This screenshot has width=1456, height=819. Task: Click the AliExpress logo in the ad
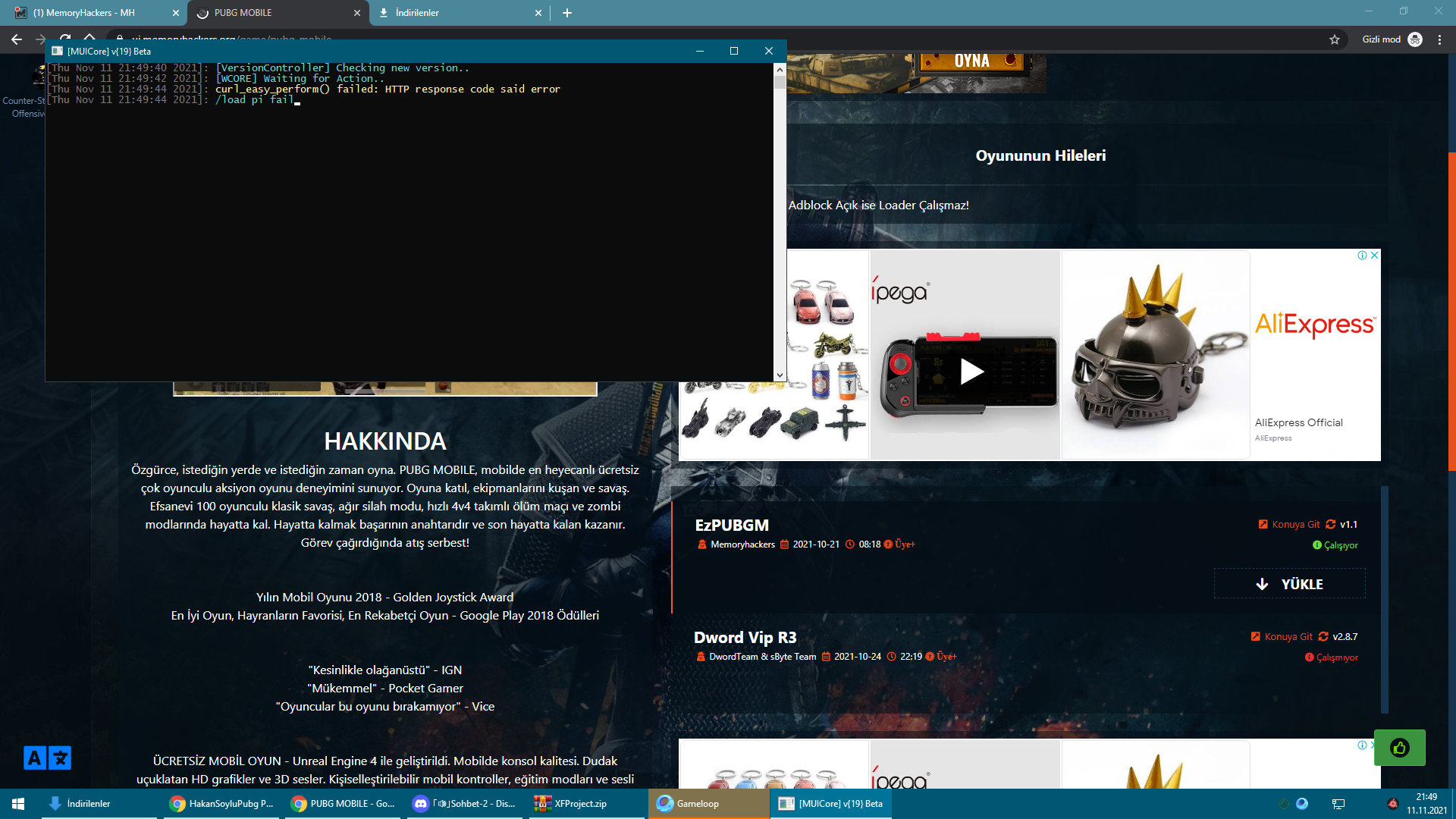(1314, 325)
